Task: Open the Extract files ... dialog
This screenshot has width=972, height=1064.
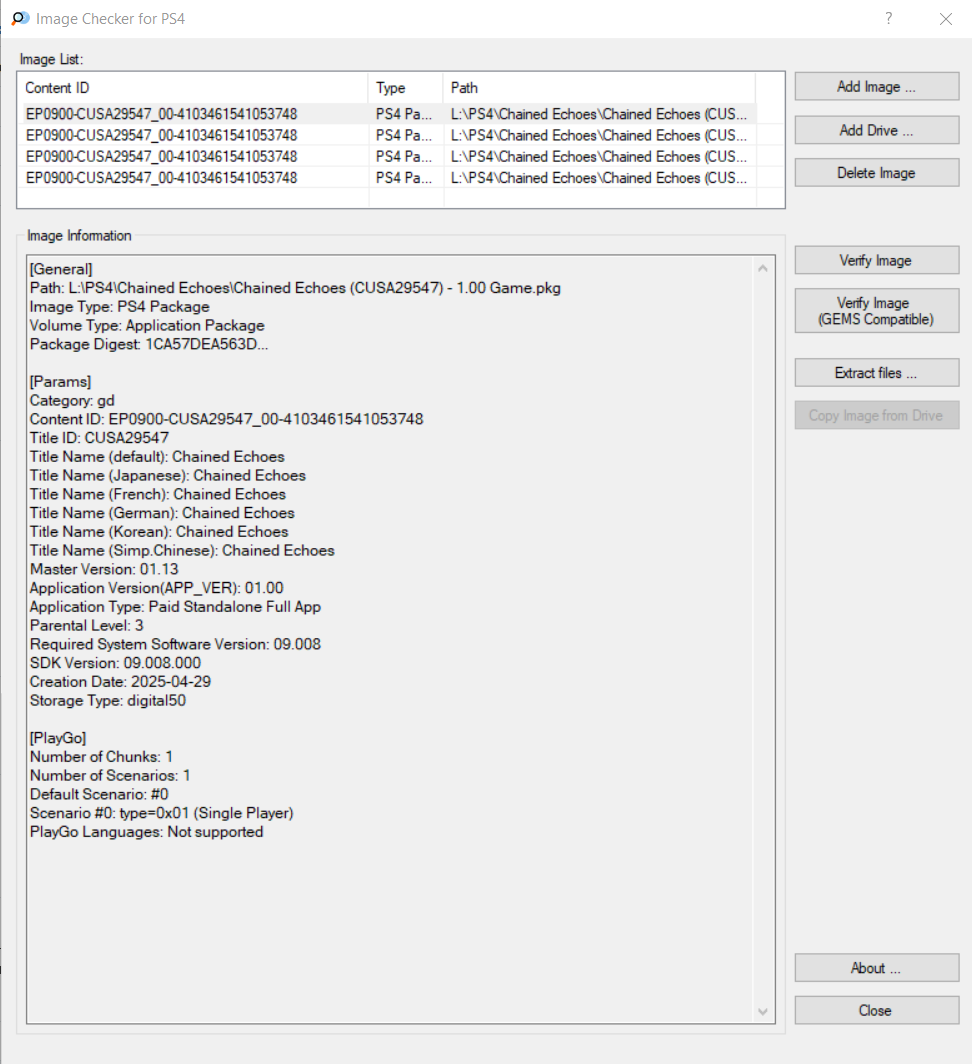Action: point(876,373)
